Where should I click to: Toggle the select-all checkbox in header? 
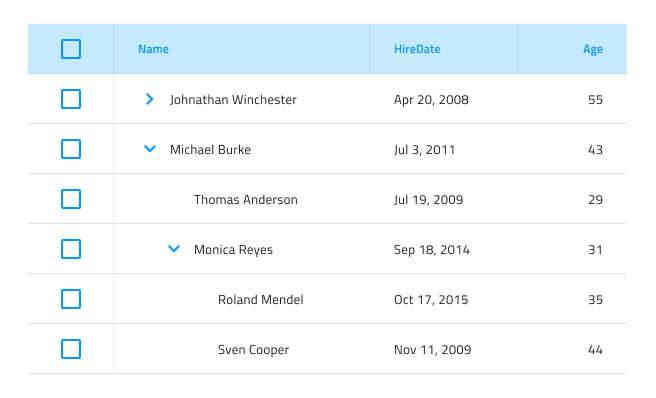point(71,49)
